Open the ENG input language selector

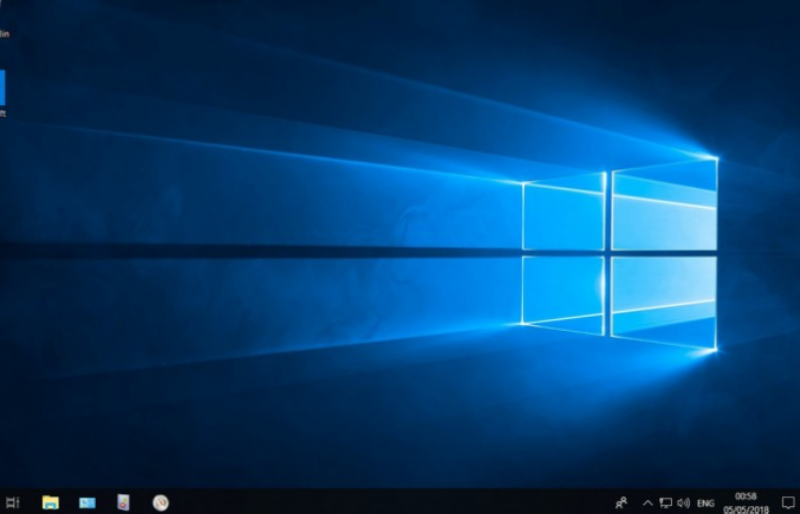tap(706, 503)
